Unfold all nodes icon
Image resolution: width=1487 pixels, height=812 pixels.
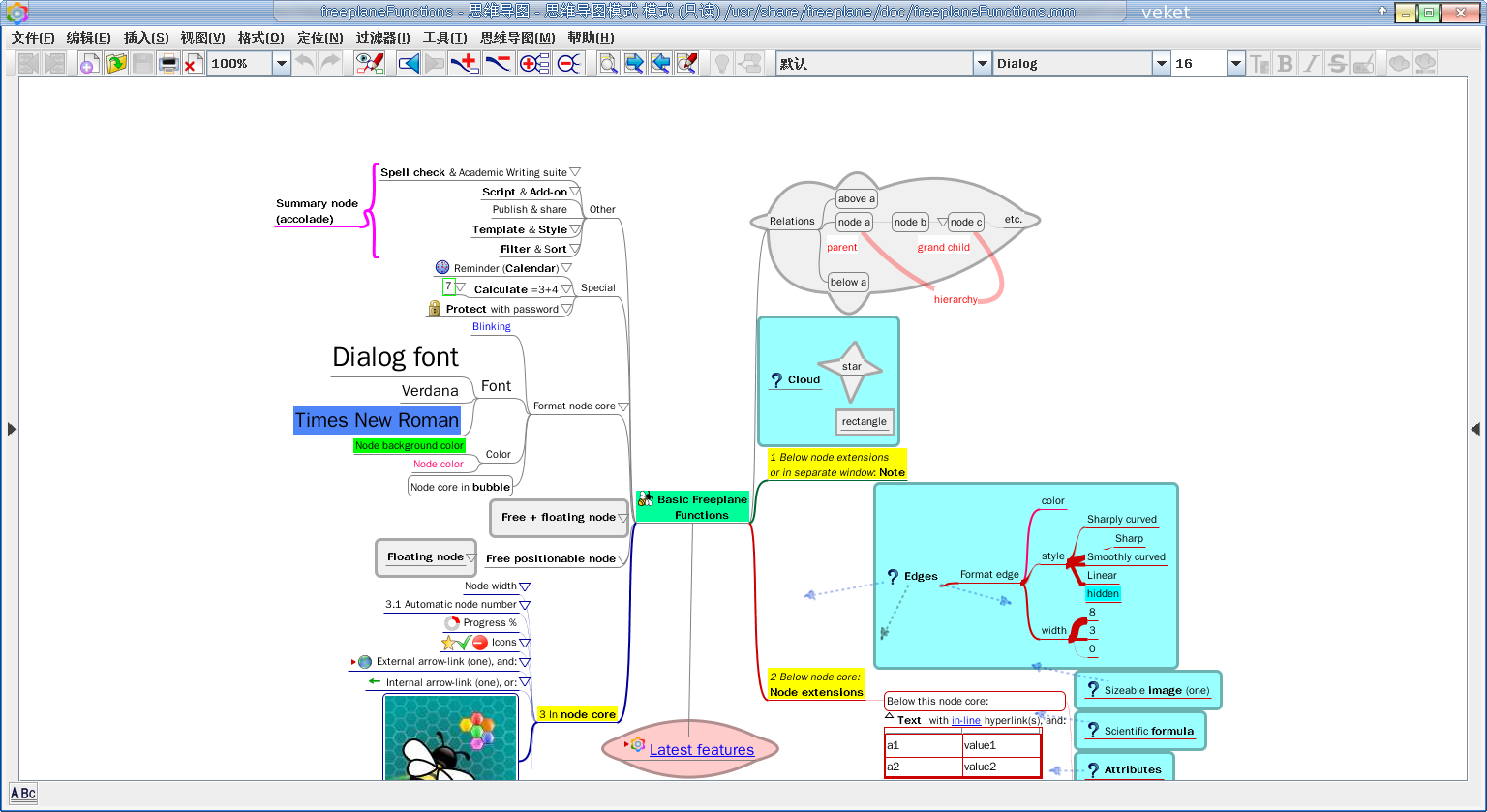coord(533,64)
